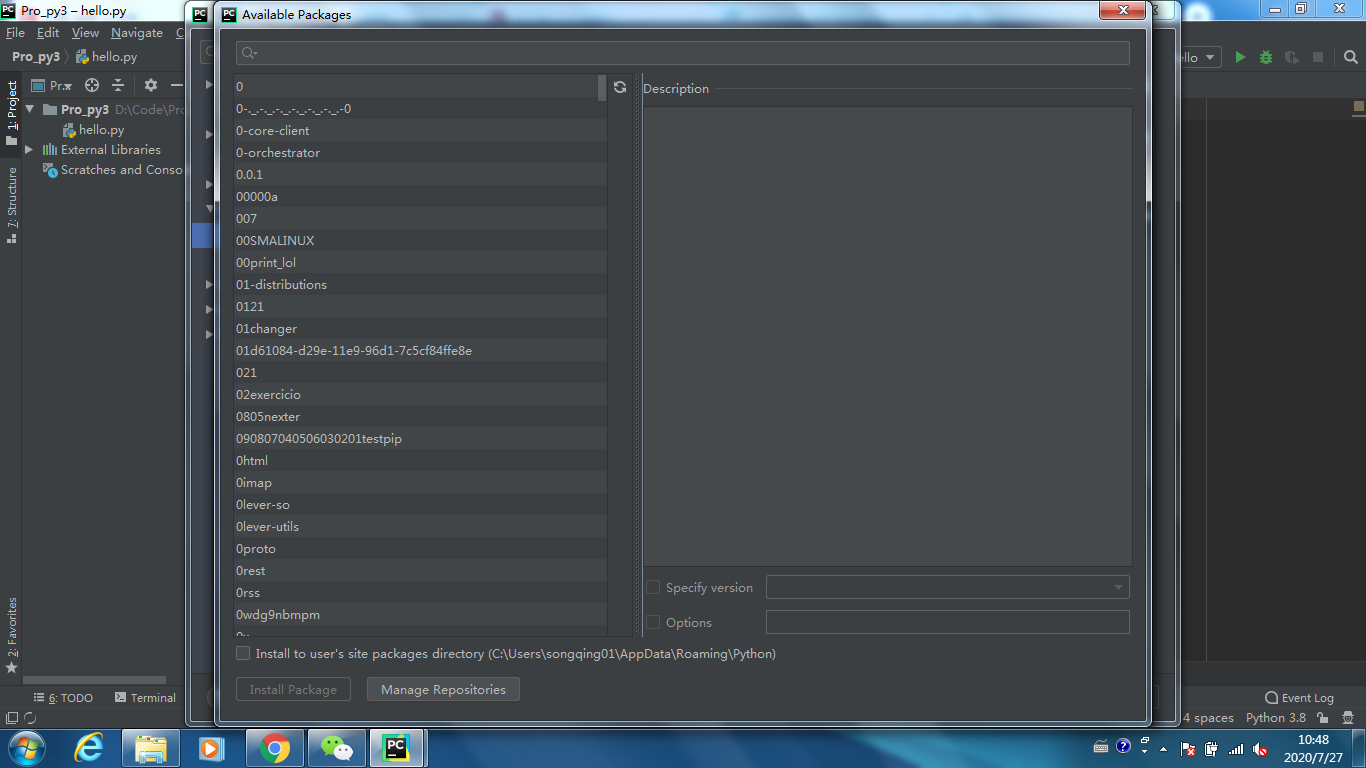Click the Manage Repositories button

coord(443,689)
